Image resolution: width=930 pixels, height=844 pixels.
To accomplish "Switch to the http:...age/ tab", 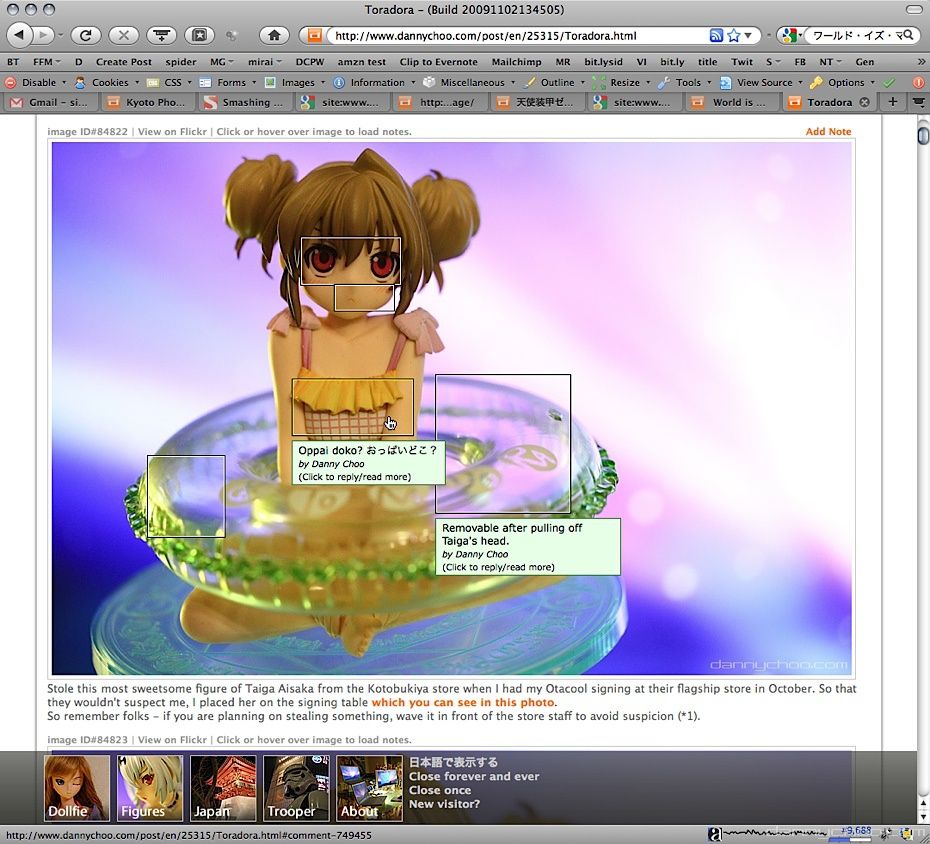I will pos(438,102).
